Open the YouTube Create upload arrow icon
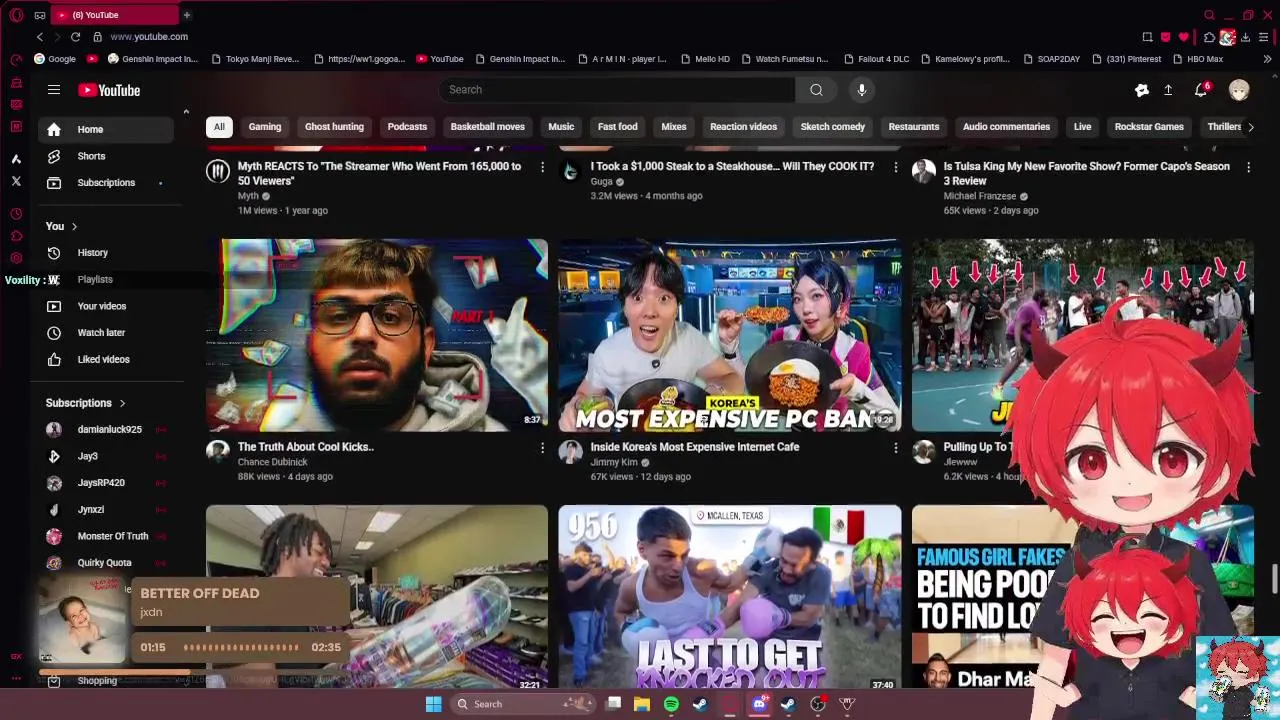 click(x=1168, y=90)
